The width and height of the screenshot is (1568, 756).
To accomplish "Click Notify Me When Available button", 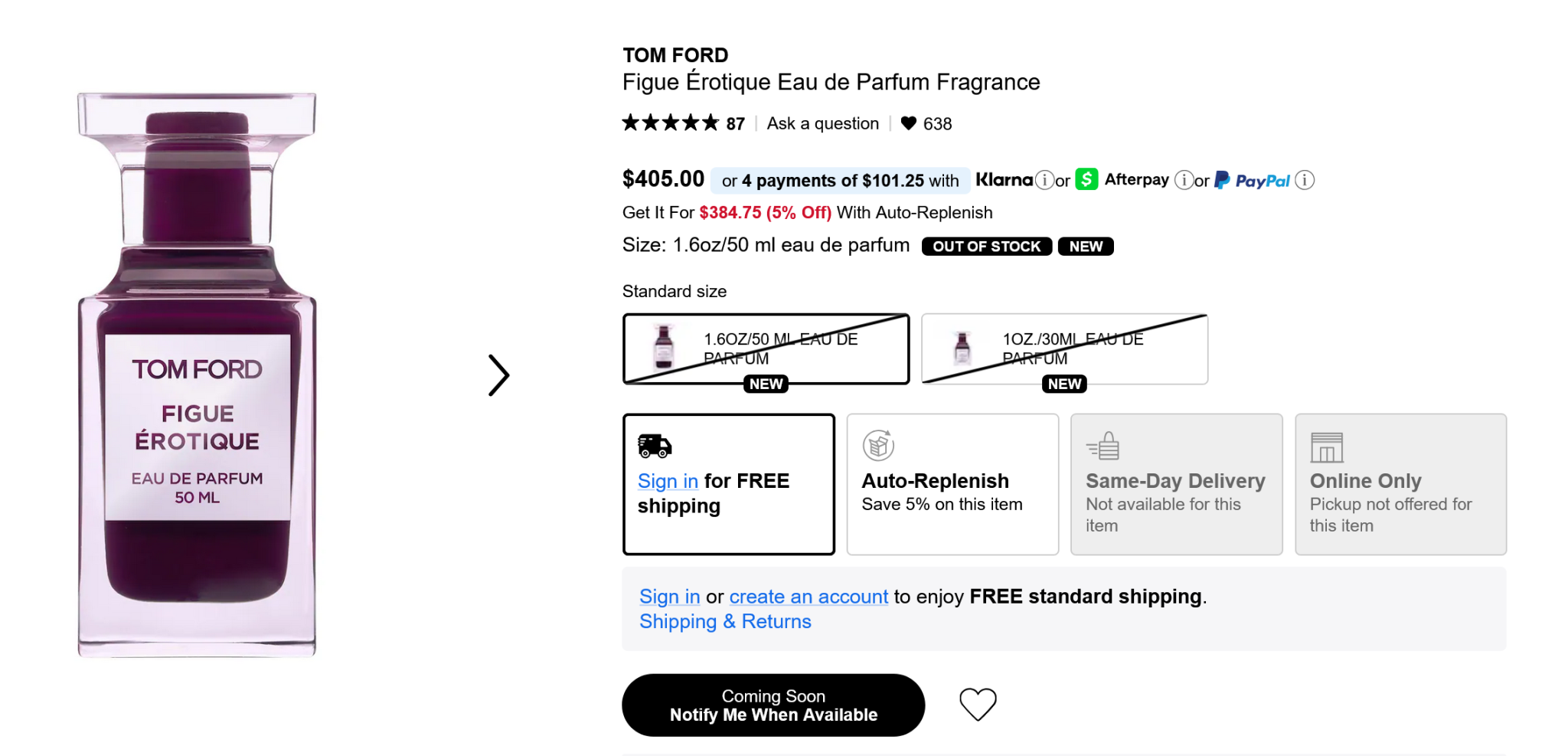I will [x=773, y=705].
